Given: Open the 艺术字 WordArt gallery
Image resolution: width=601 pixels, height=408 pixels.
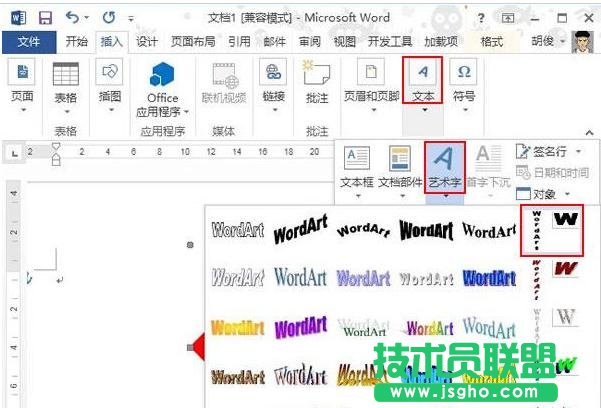Looking at the screenshot, I should (445, 171).
